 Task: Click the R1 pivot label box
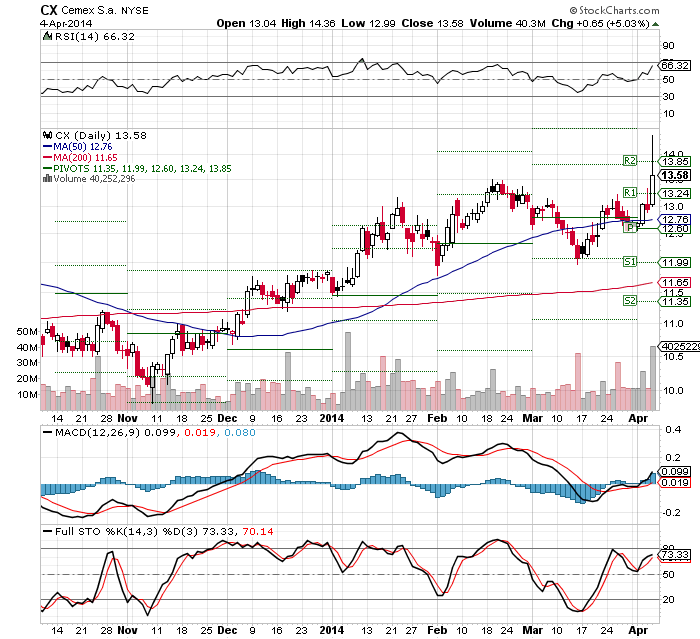point(629,192)
